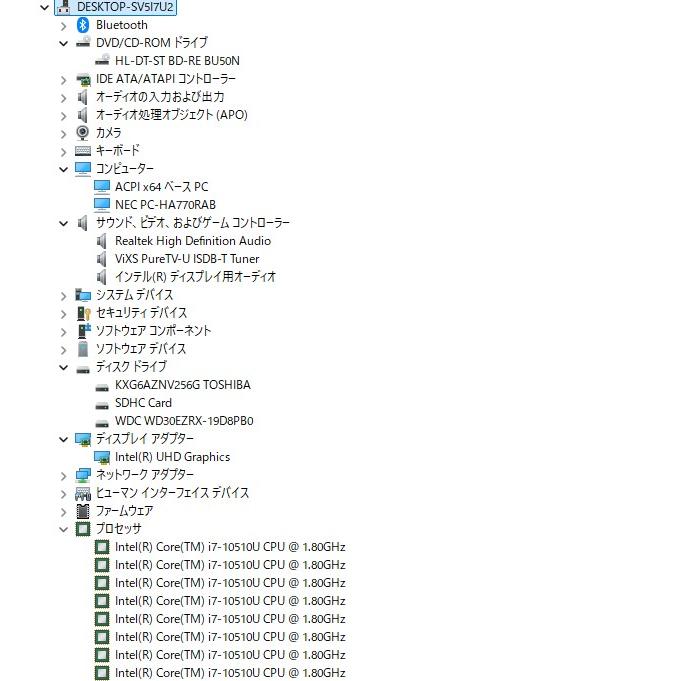Select the サウンド、ビデオ、およびゲーム コントローラー label

click(193, 223)
